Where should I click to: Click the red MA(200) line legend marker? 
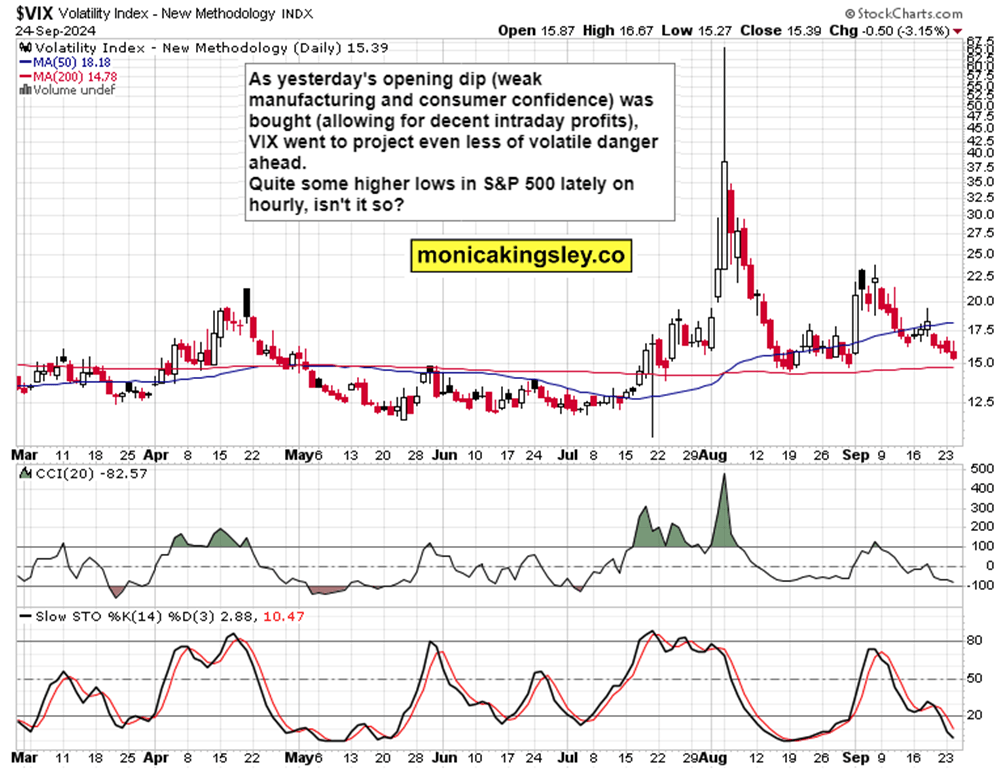point(26,77)
